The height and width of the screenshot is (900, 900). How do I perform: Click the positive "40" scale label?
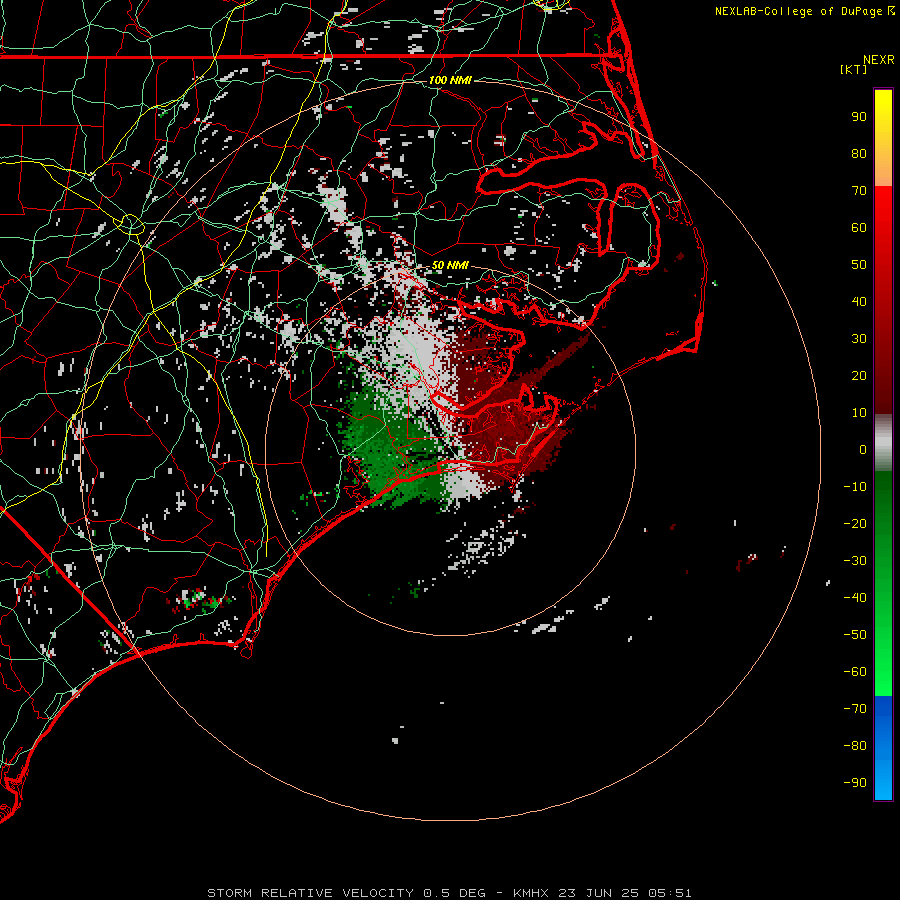(859, 301)
